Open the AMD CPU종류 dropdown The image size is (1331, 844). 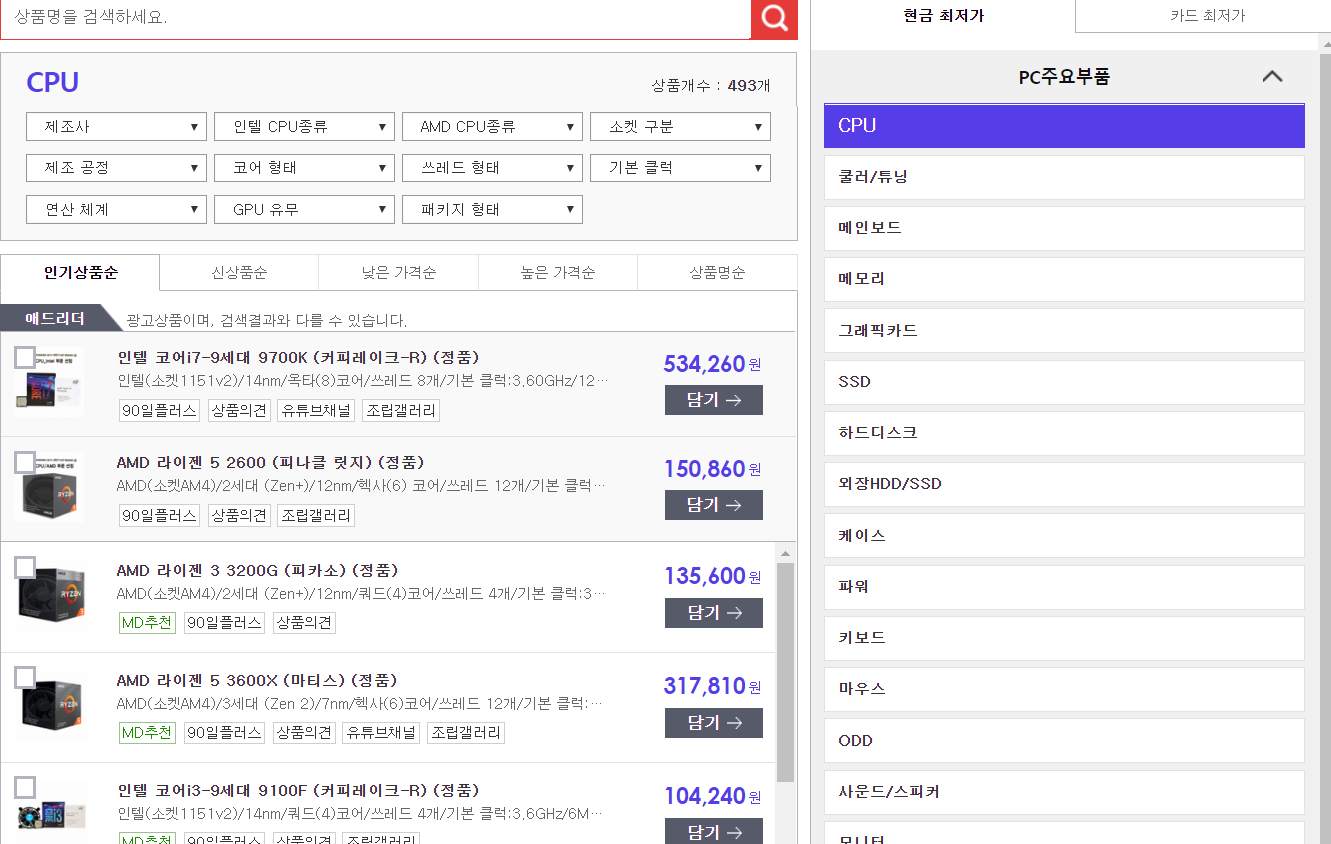[x=492, y=127]
